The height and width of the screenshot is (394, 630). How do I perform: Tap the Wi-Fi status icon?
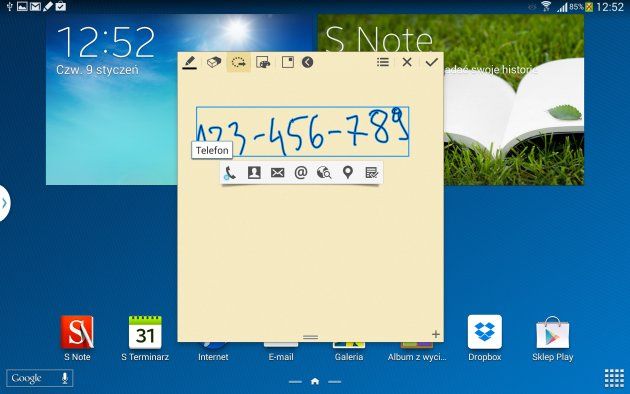pyautogui.click(x=546, y=6)
